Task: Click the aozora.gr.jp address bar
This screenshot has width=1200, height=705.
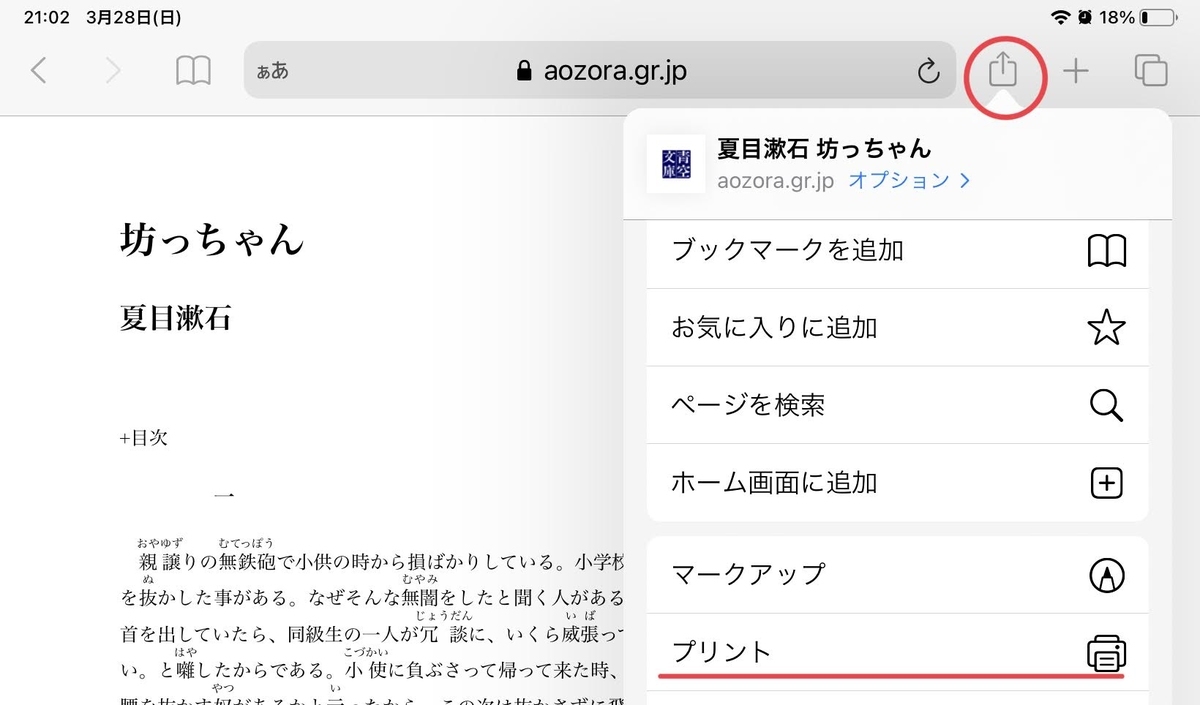Action: [x=599, y=70]
